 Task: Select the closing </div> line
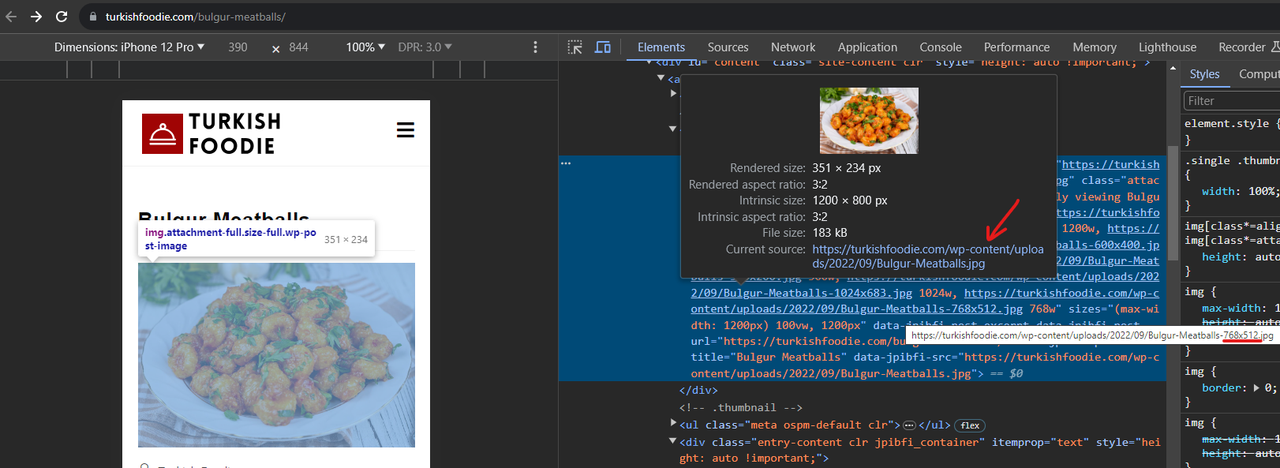[699, 390]
